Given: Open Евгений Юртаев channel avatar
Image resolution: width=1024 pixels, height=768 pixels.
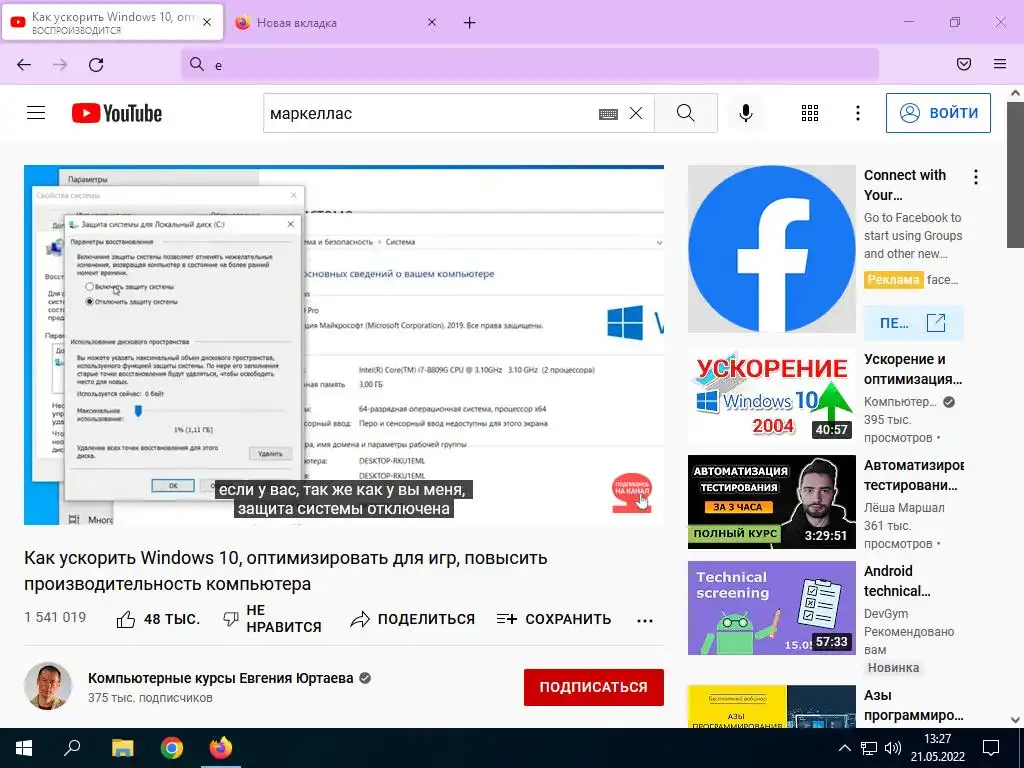Looking at the screenshot, I should [48, 686].
